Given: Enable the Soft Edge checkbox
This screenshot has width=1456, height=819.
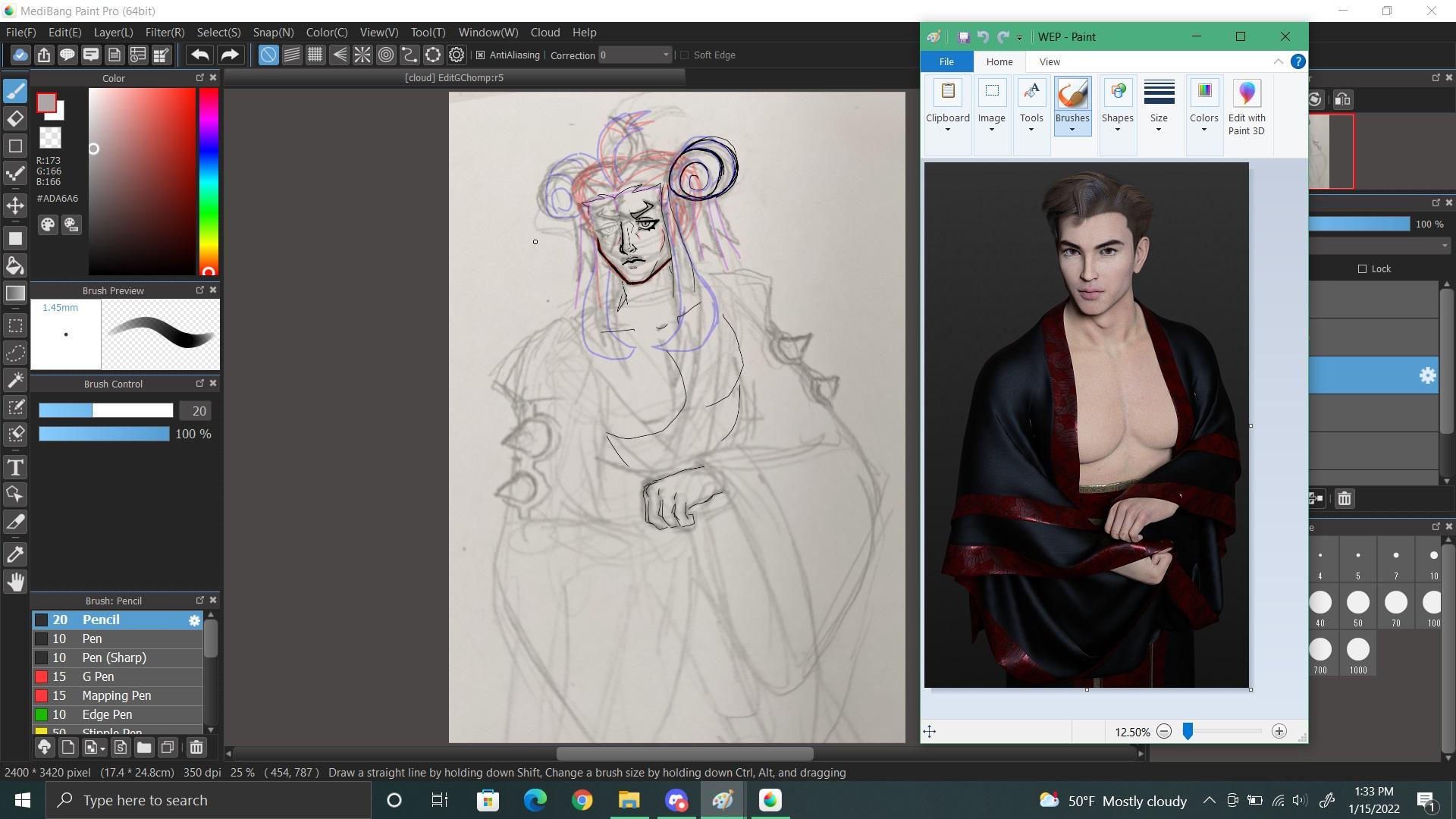Looking at the screenshot, I should click(x=684, y=55).
